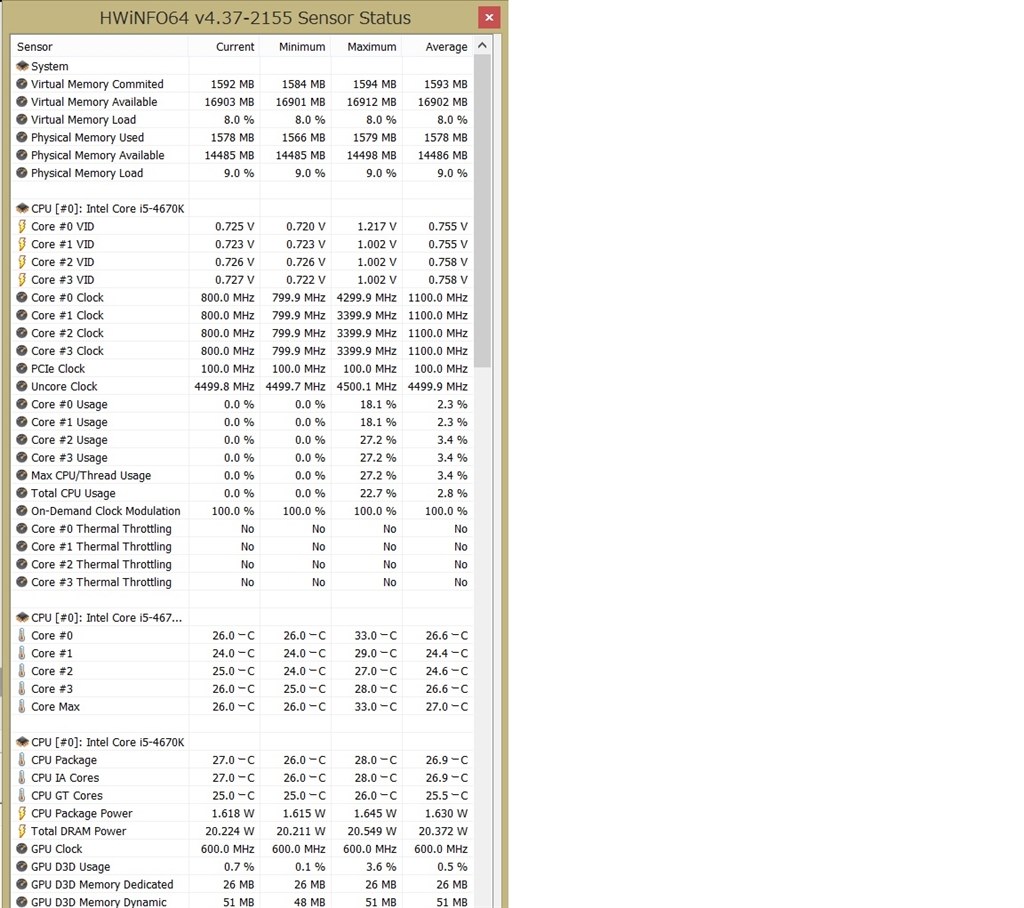Click the icon beside Virtual Memory Commited
This screenshot has height=908, width=1024.
point(22,84)
